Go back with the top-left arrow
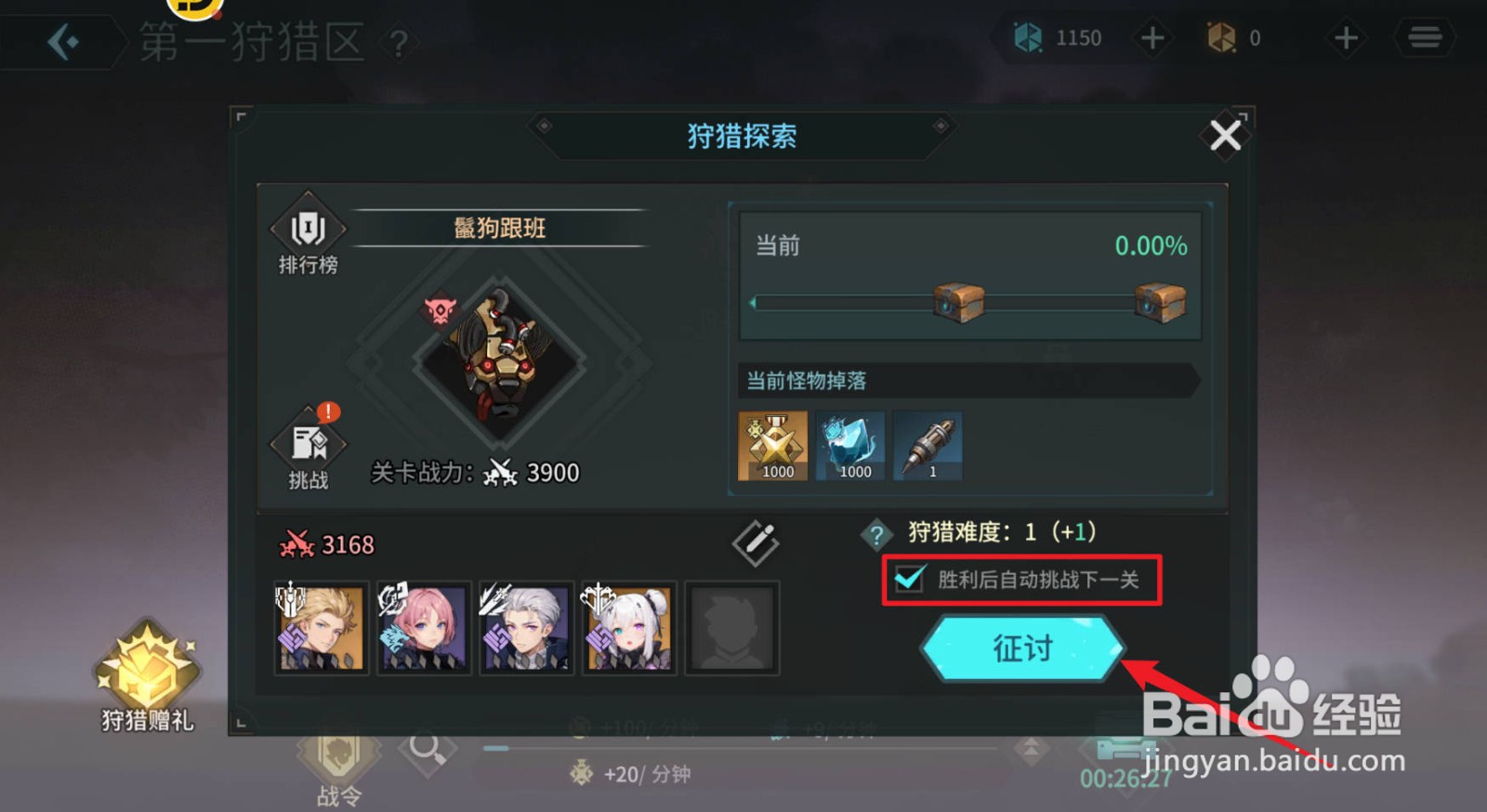The height and width of the screenshot is (812, 1487). tap(63, 41)
